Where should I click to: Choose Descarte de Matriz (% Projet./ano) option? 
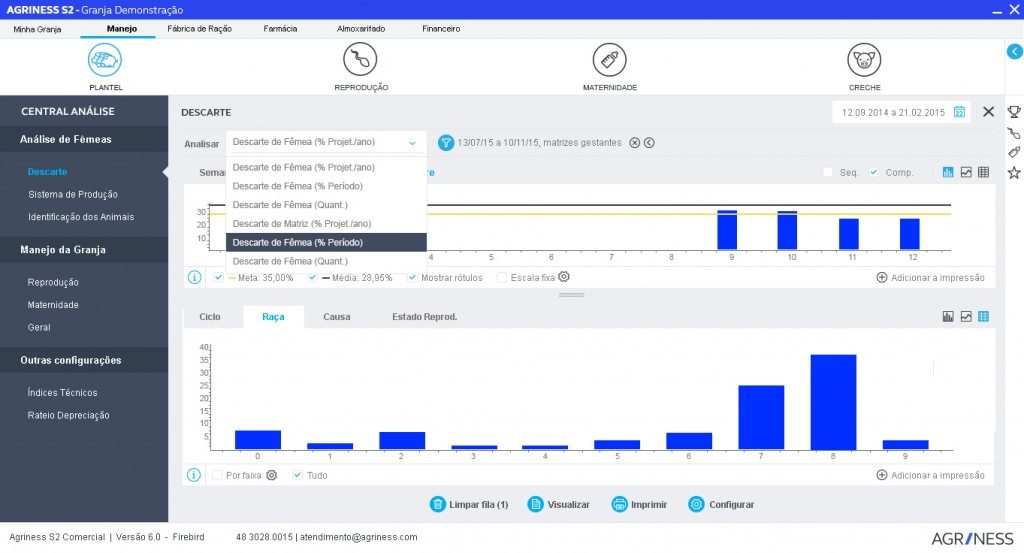click(301, 223)
